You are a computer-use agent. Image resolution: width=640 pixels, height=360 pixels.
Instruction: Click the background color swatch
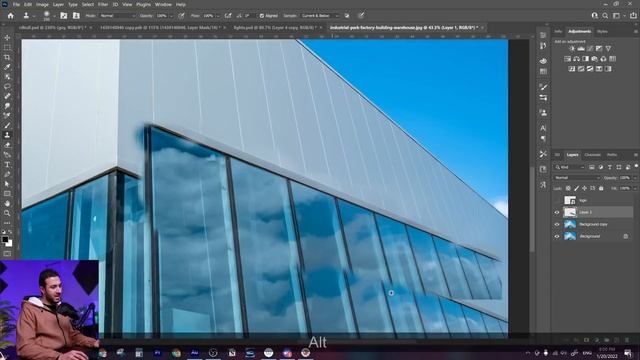(x=9, y=244)
